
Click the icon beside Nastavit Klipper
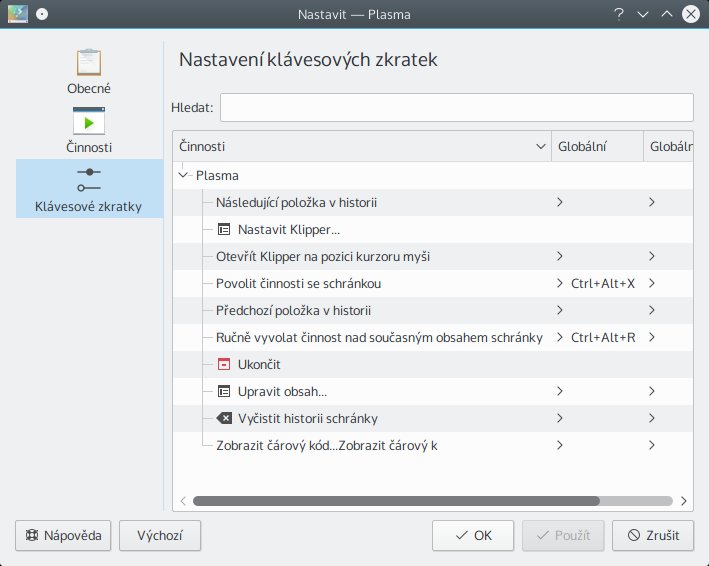tap(224, 229)
